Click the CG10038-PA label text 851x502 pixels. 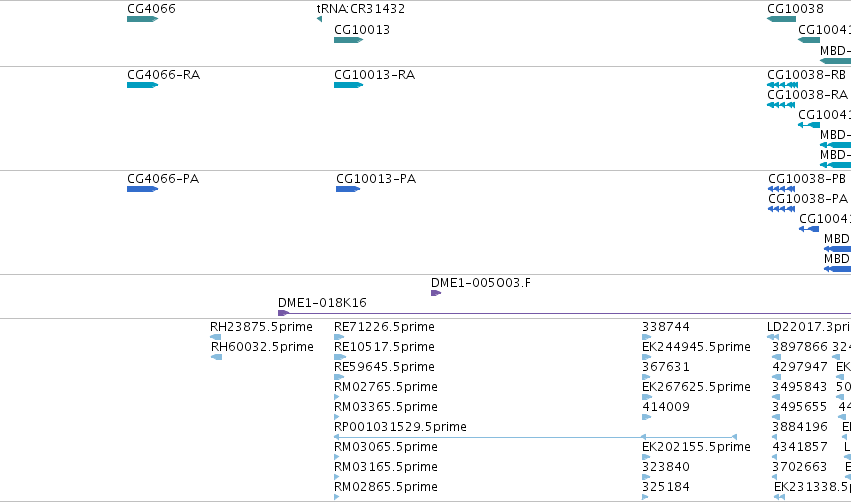(x=808, y=199)
